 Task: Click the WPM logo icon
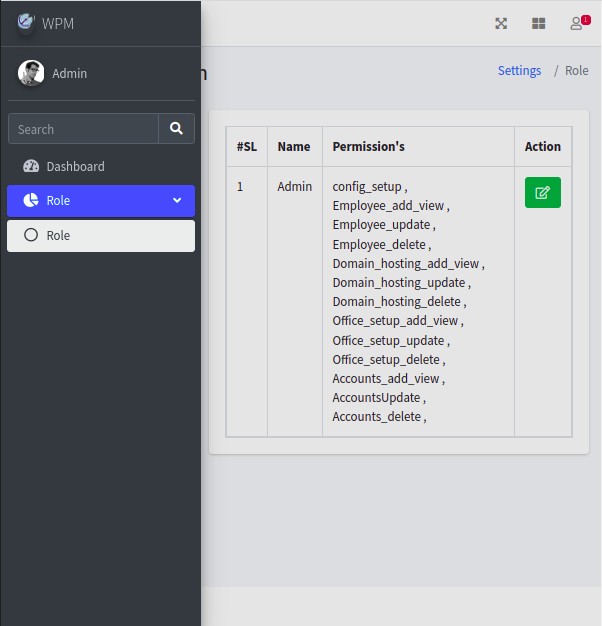pyautogui.click(x=25, y=22)
